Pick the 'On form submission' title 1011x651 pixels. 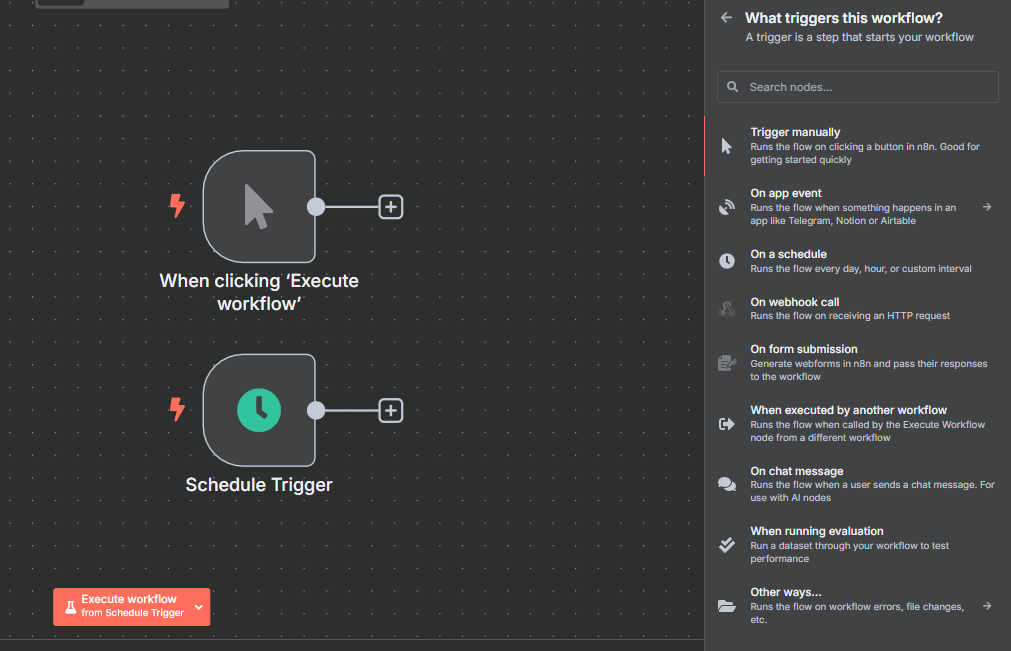tap(804, 349)
